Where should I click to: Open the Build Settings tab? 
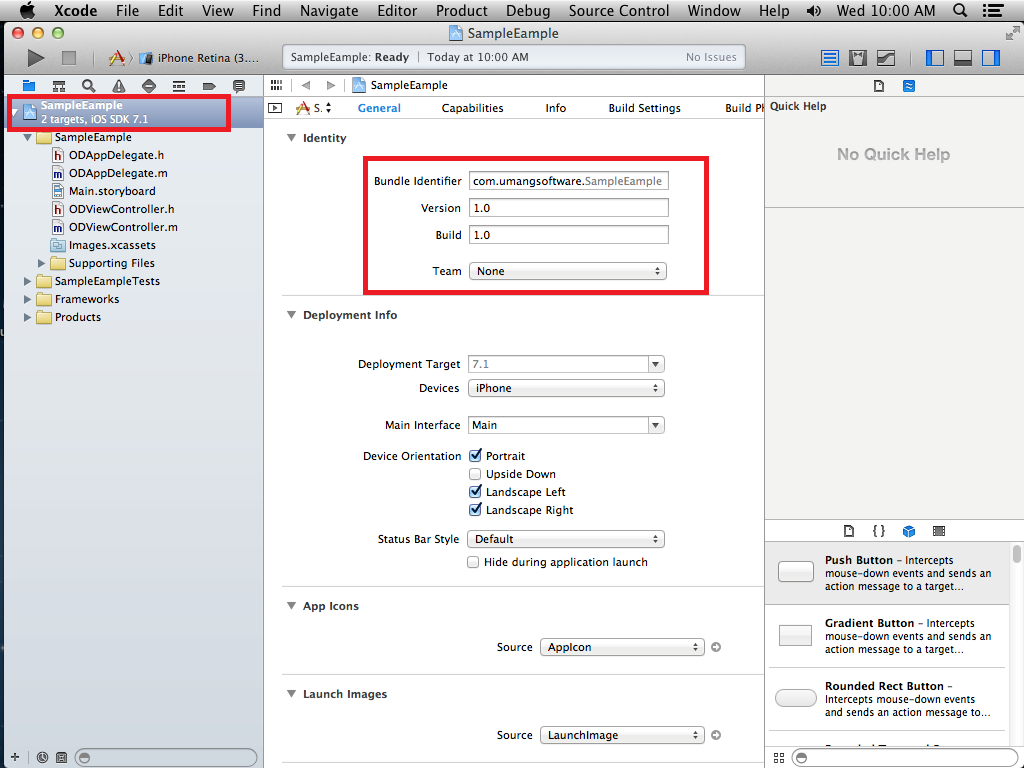click(645, 108)
